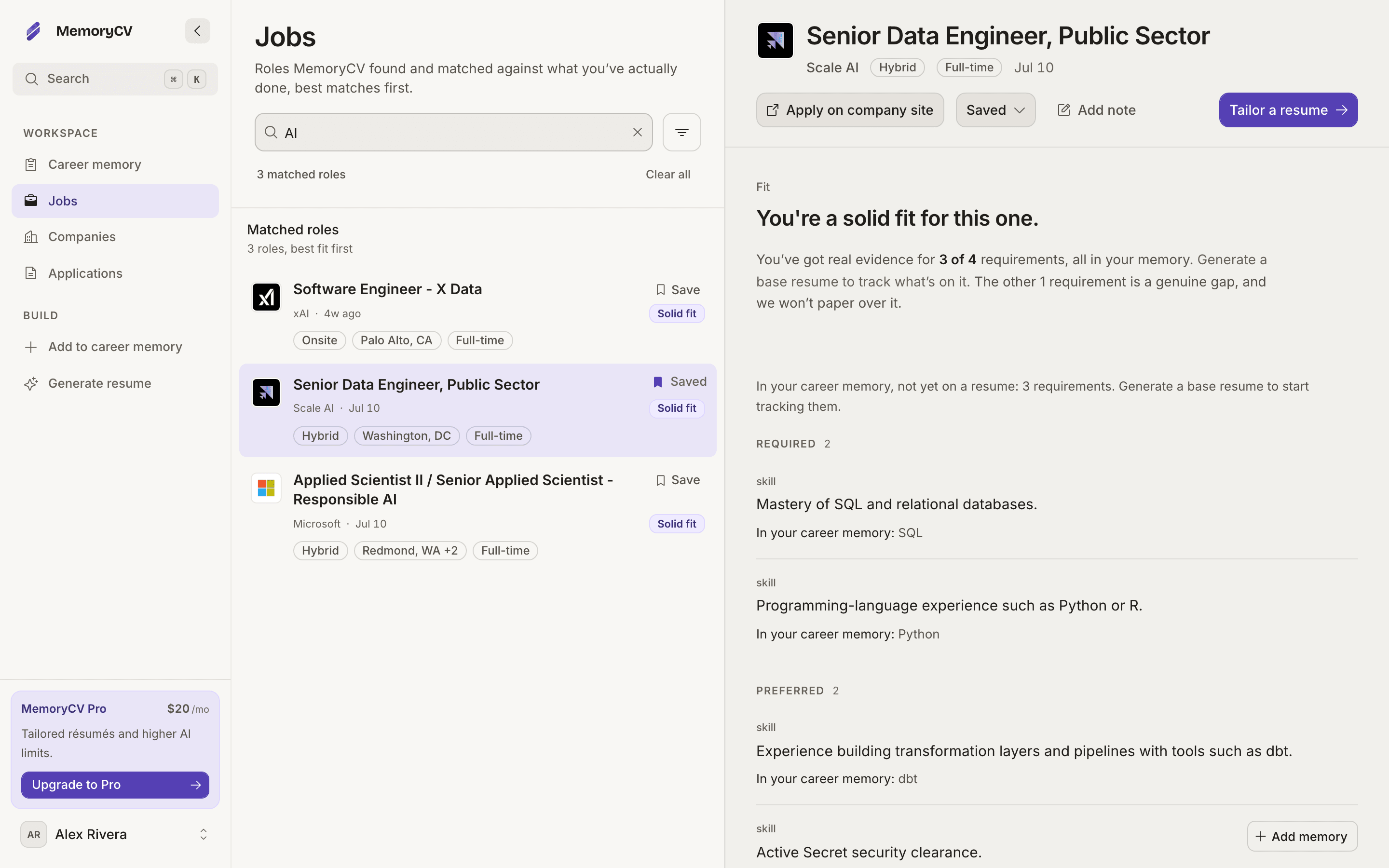
Task: Click the Solid fit badge on Scale AI role
Action: (x=677, y=408)
